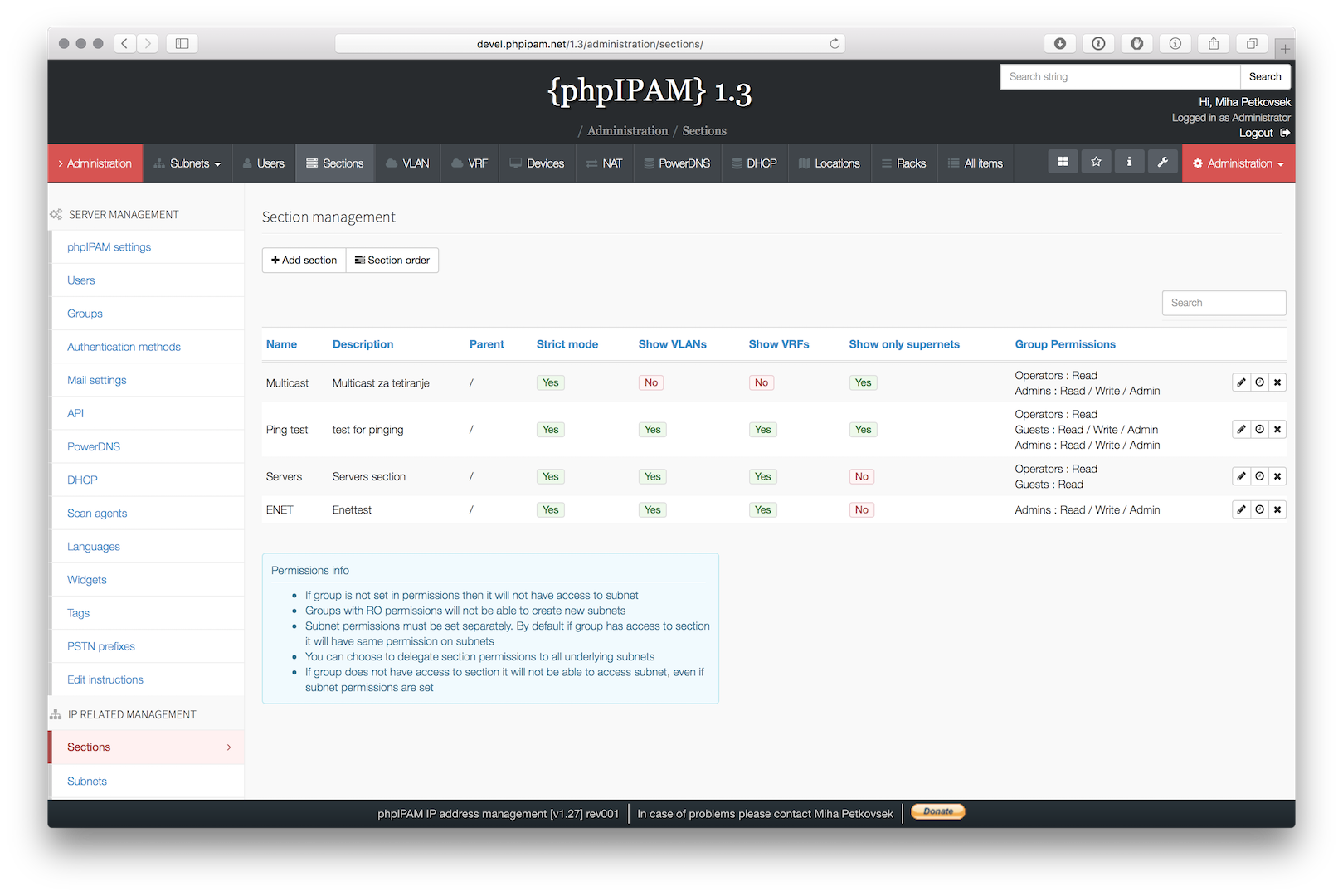Open the All items tab
The height and width of the screenshot is (896, 1343).
point(976,163)
